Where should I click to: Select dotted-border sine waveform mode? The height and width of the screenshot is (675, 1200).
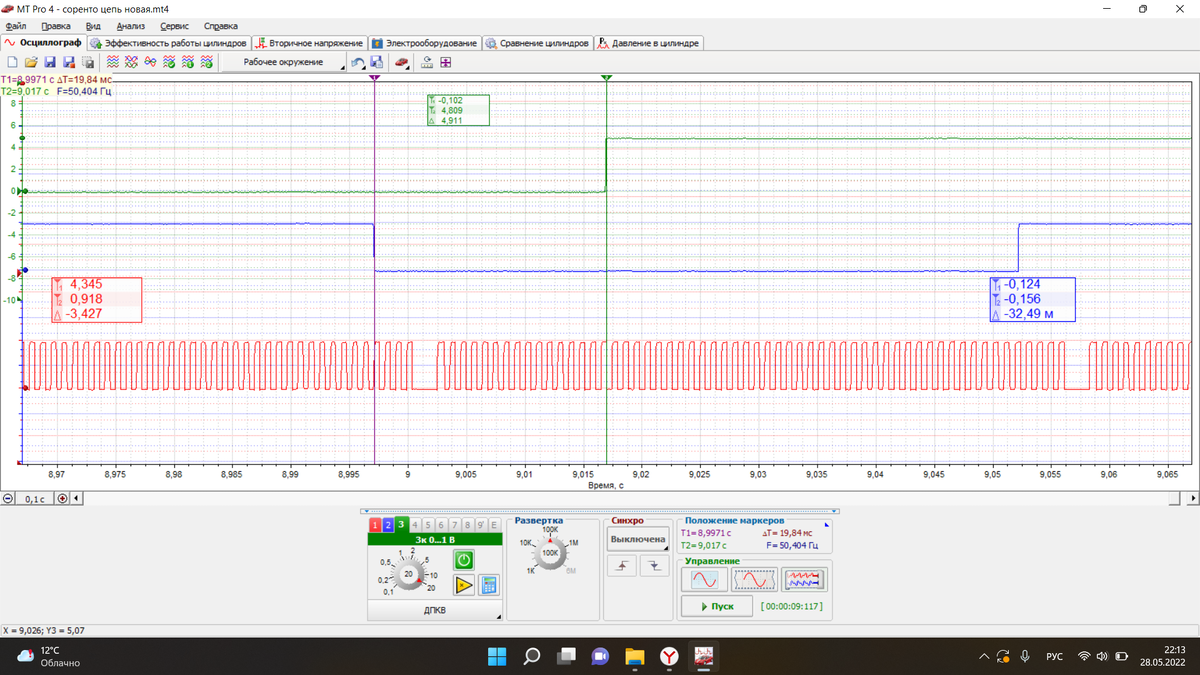[754, 580]
